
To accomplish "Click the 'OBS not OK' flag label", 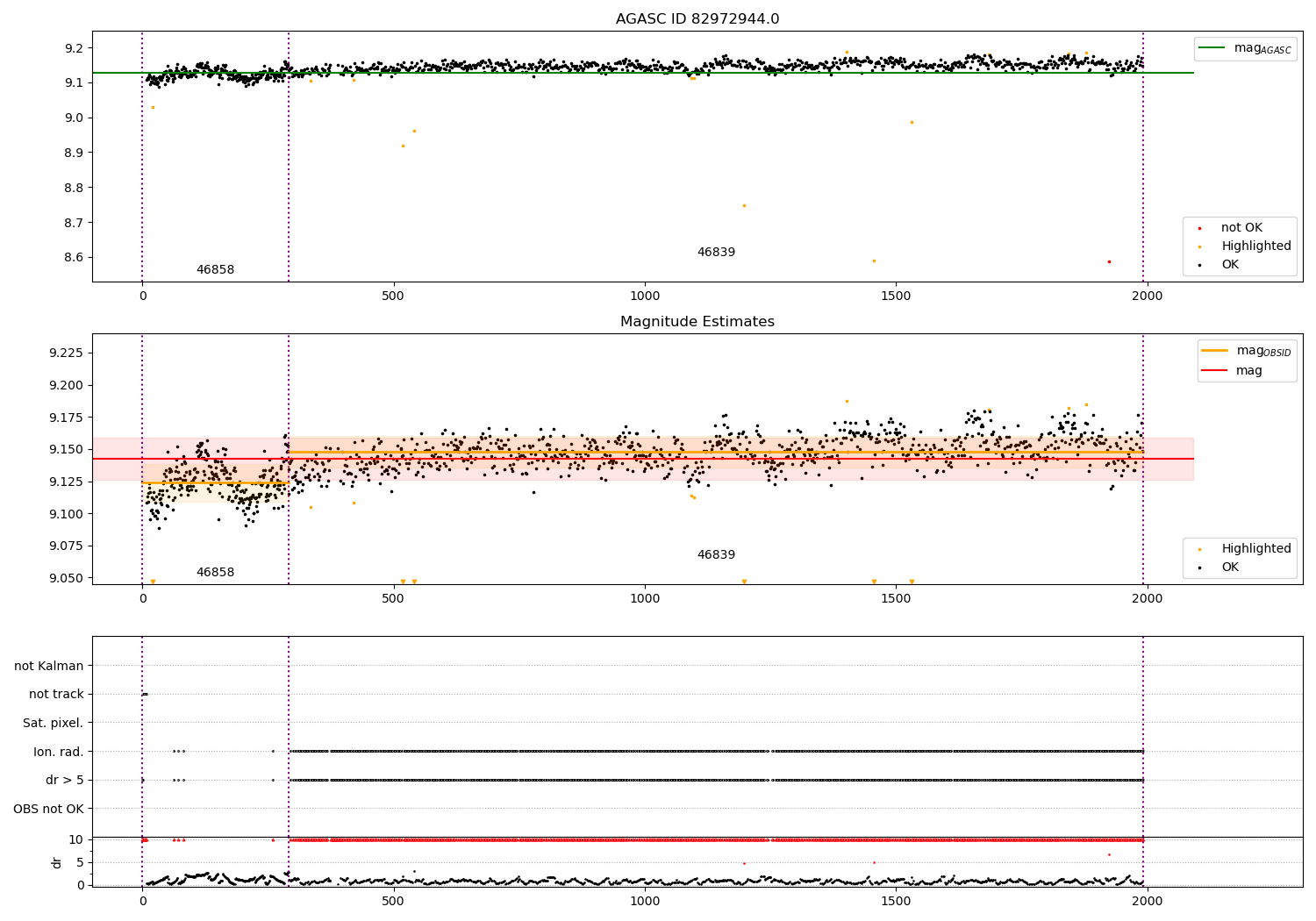I will [49, 810].
